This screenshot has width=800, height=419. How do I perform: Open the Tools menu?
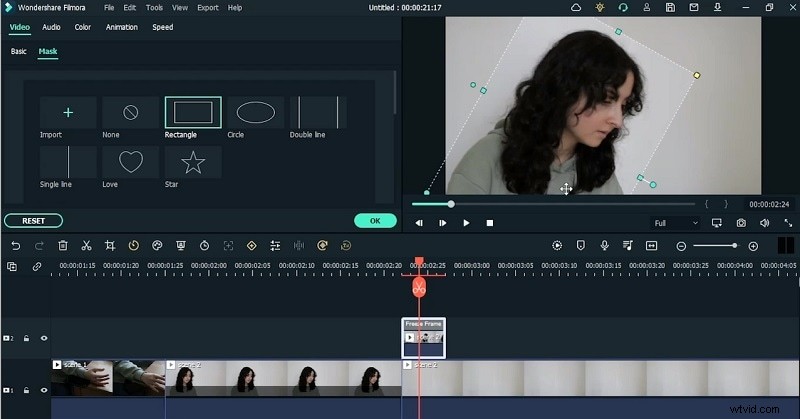154,7
